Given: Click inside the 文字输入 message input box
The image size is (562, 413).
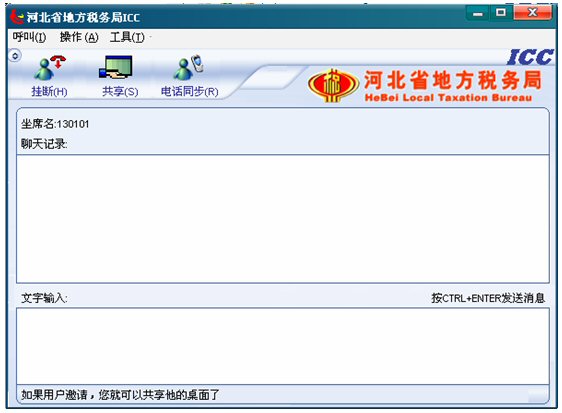Looking at the screenshot, I should 282,346.
